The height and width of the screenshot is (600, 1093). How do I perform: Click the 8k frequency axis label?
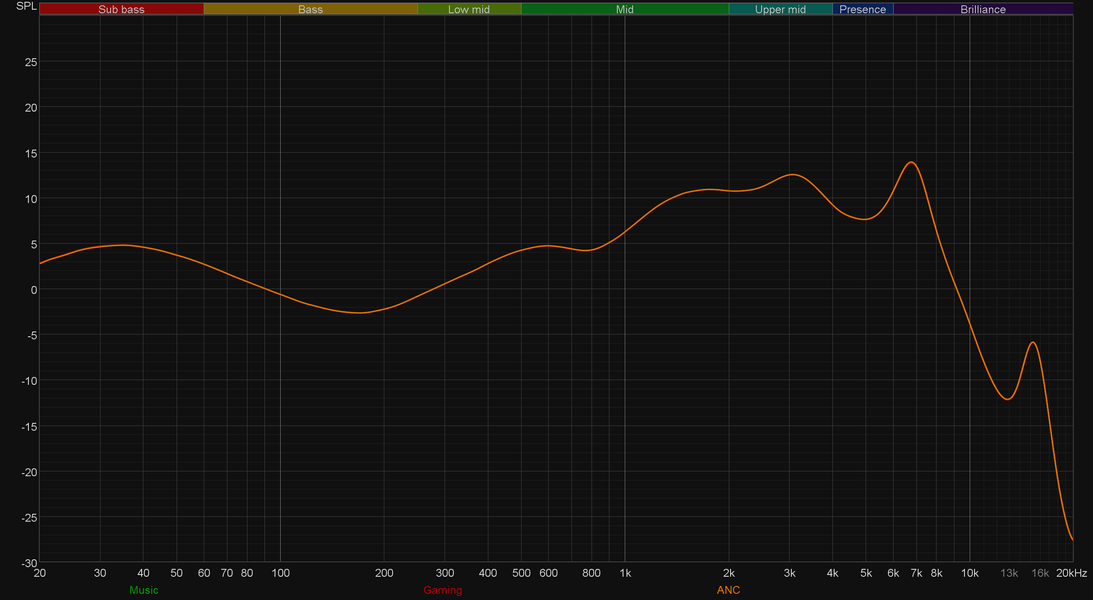pyautogui.click(x=937, y=574)
